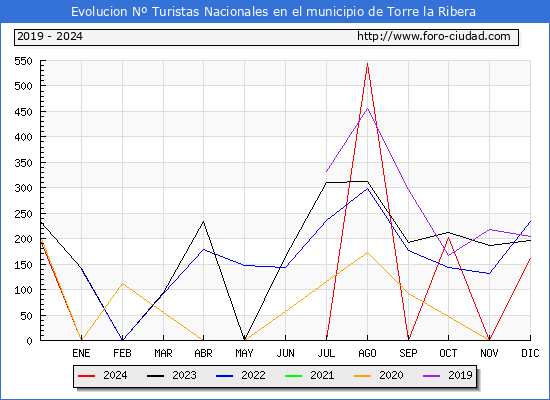The width and height of the screenshot is (550, 400).
Task: Click the 0 y-axis value
Action: pos(29,341)
